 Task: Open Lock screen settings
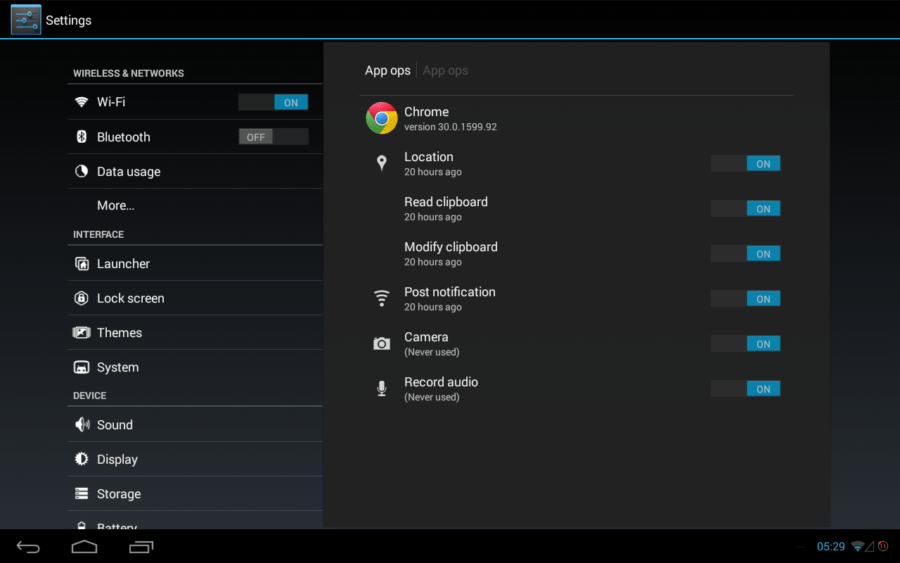195,298
